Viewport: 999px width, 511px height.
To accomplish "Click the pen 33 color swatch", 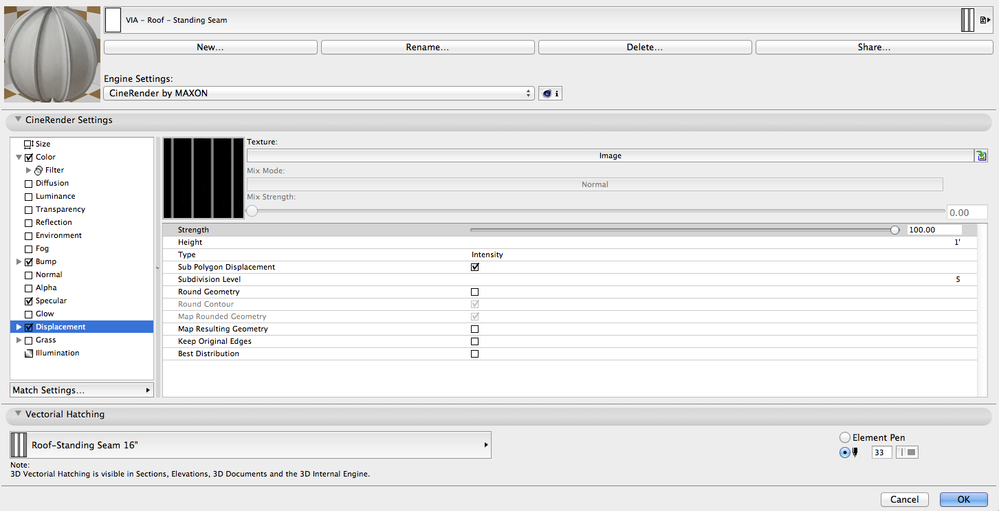I will pos(907,452).
